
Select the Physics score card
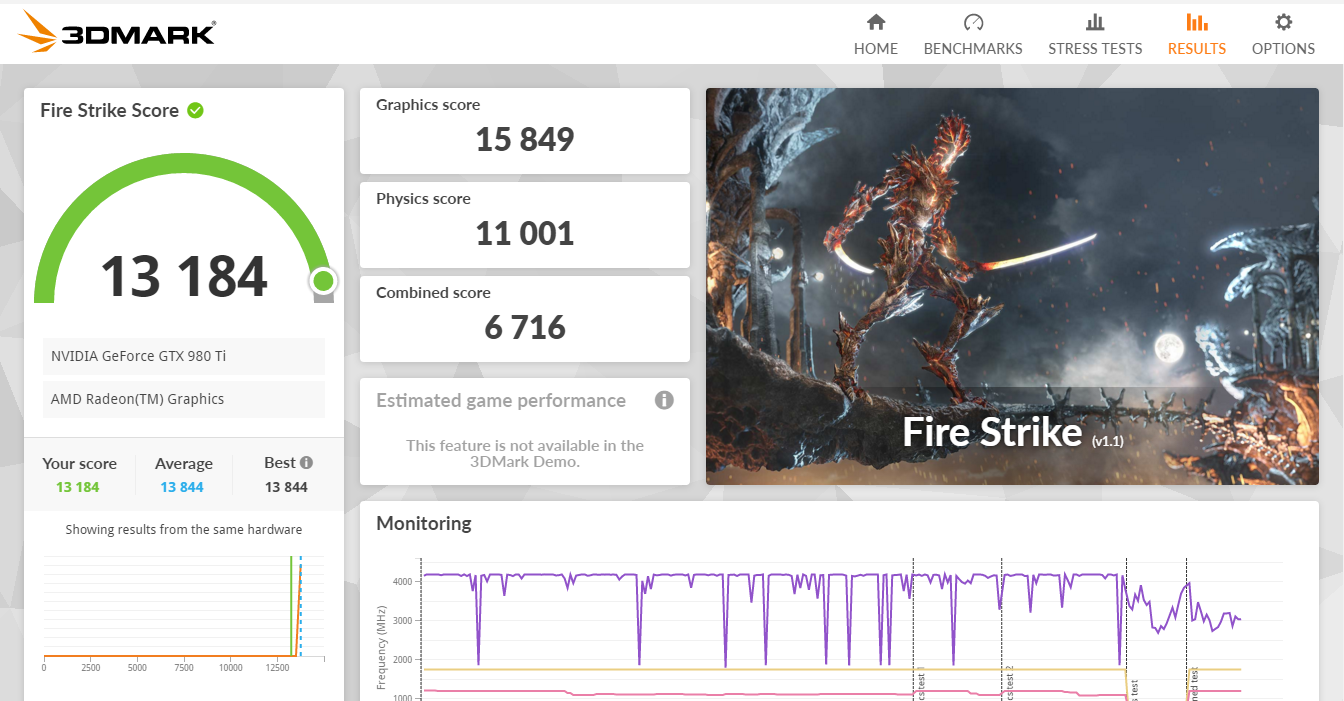524,224
